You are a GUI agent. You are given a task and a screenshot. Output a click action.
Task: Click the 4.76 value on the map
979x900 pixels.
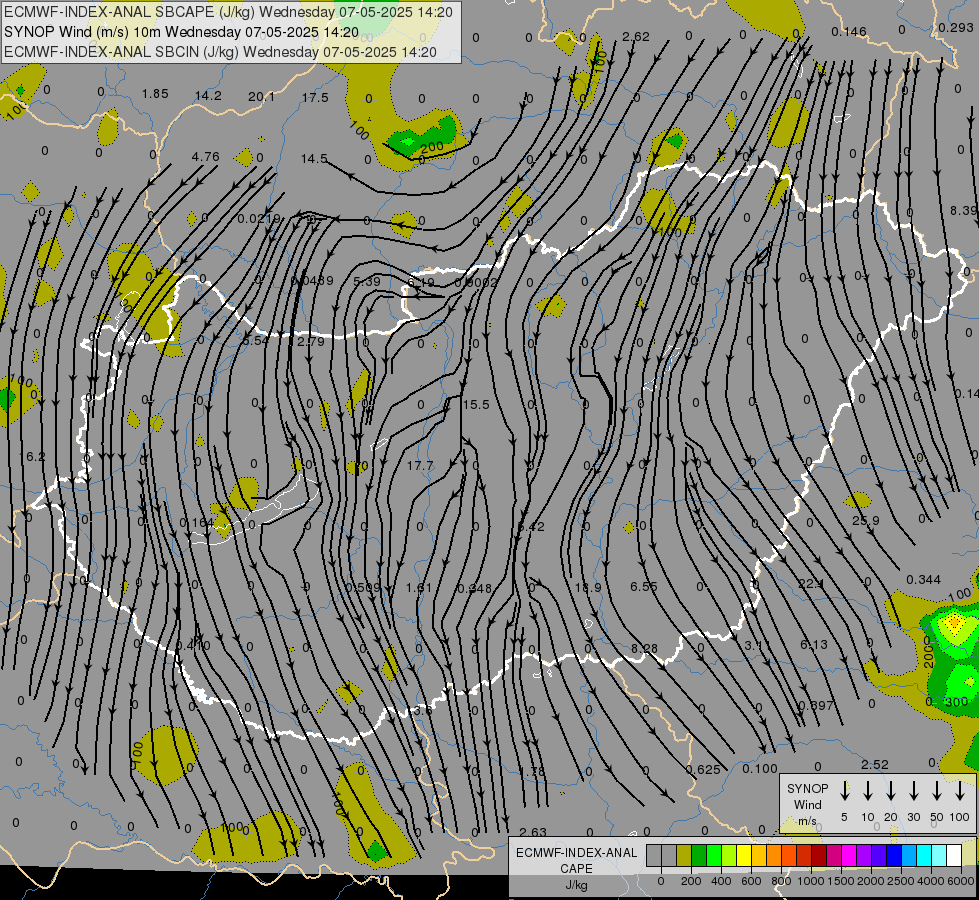(205, 157)
